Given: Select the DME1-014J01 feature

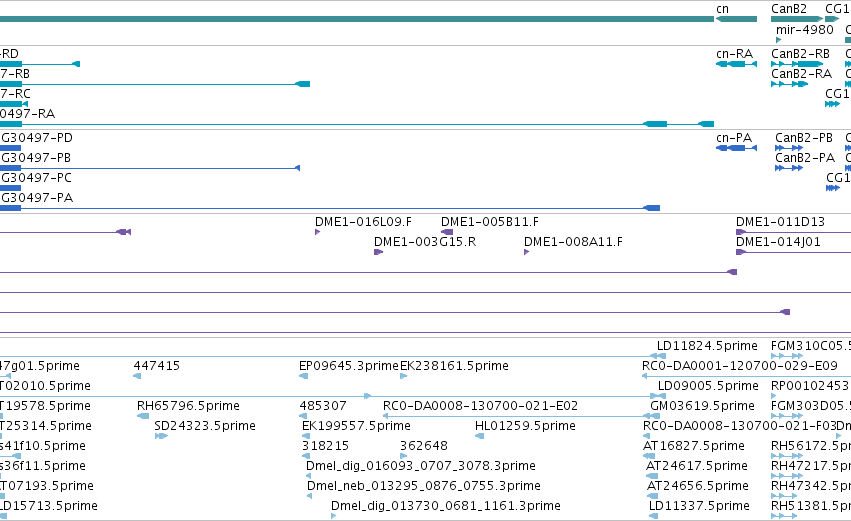Looking at the screenshot, I should (793, 252).
